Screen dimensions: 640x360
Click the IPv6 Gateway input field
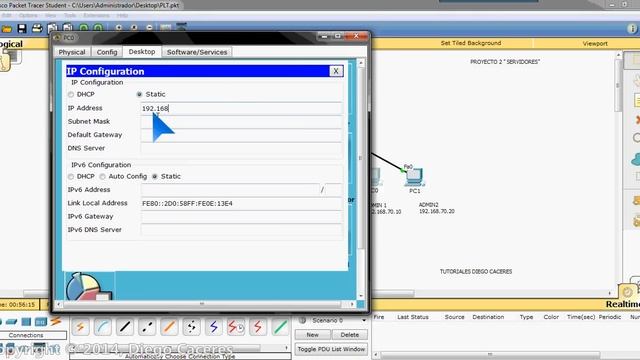point(241,216)
